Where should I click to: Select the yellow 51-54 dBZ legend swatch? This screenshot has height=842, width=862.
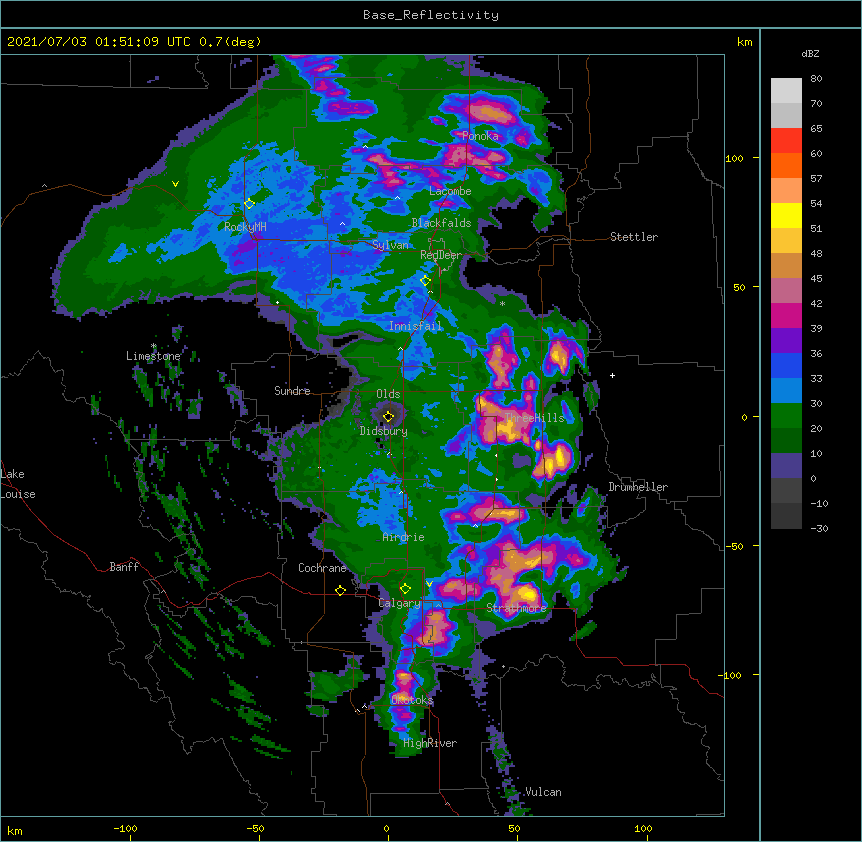point(786,215)
